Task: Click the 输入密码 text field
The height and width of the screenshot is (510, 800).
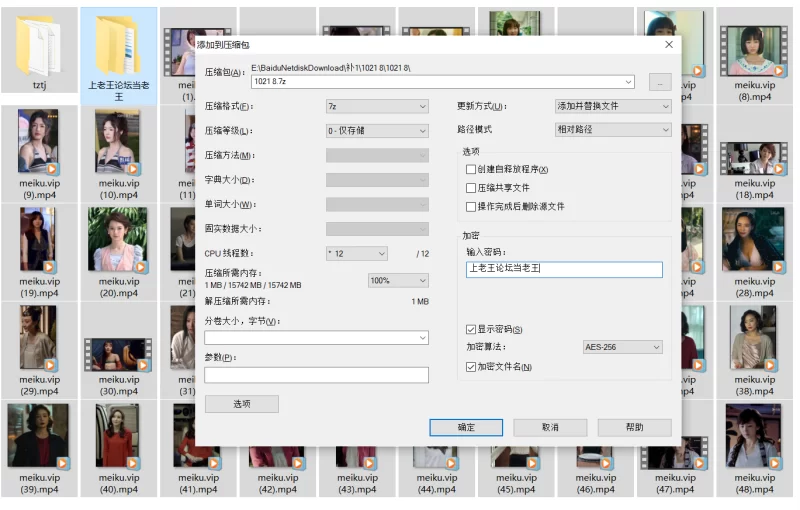Action: [564, 270]
